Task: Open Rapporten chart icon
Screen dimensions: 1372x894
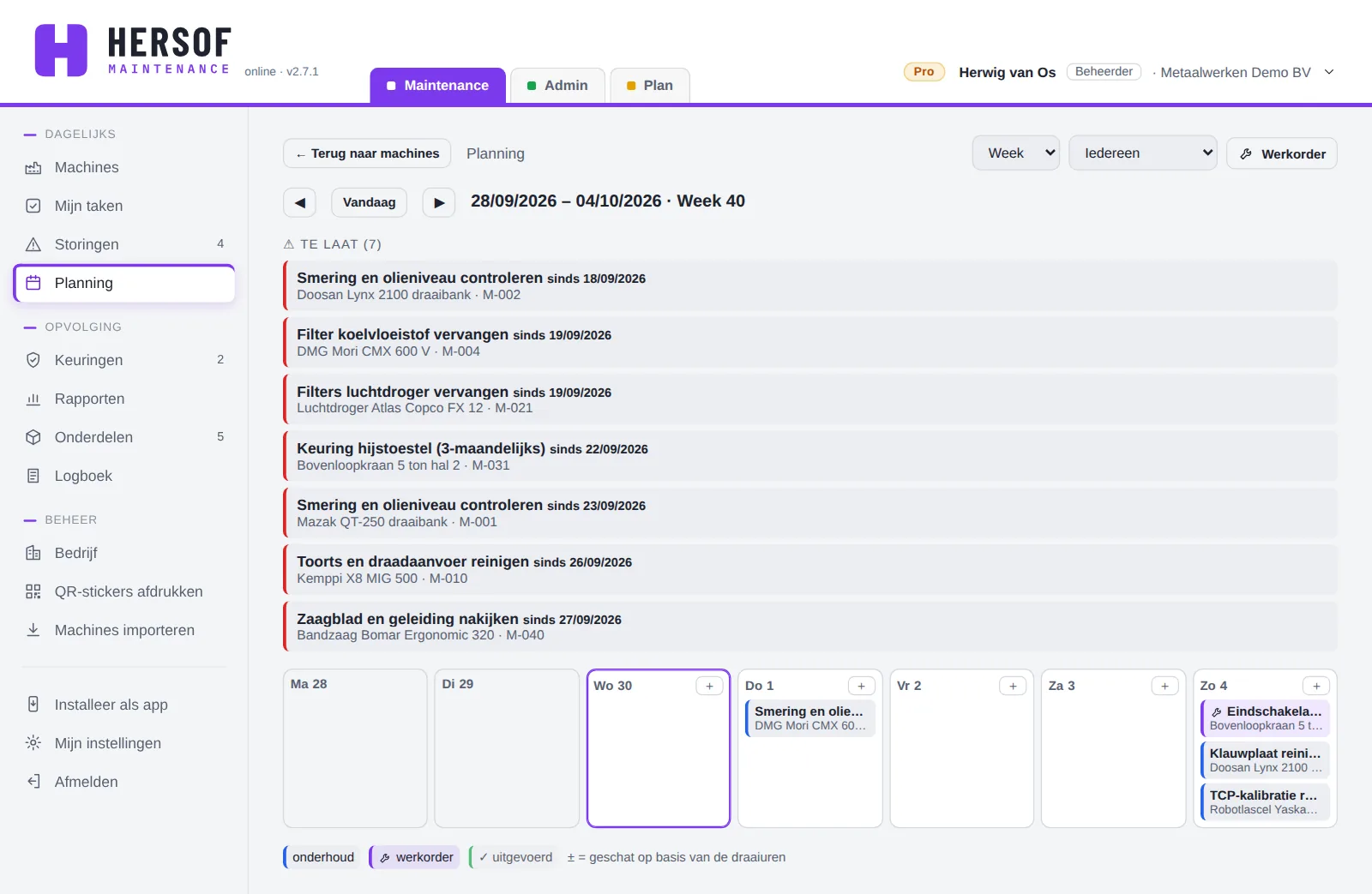Action: tap(33, 399)
